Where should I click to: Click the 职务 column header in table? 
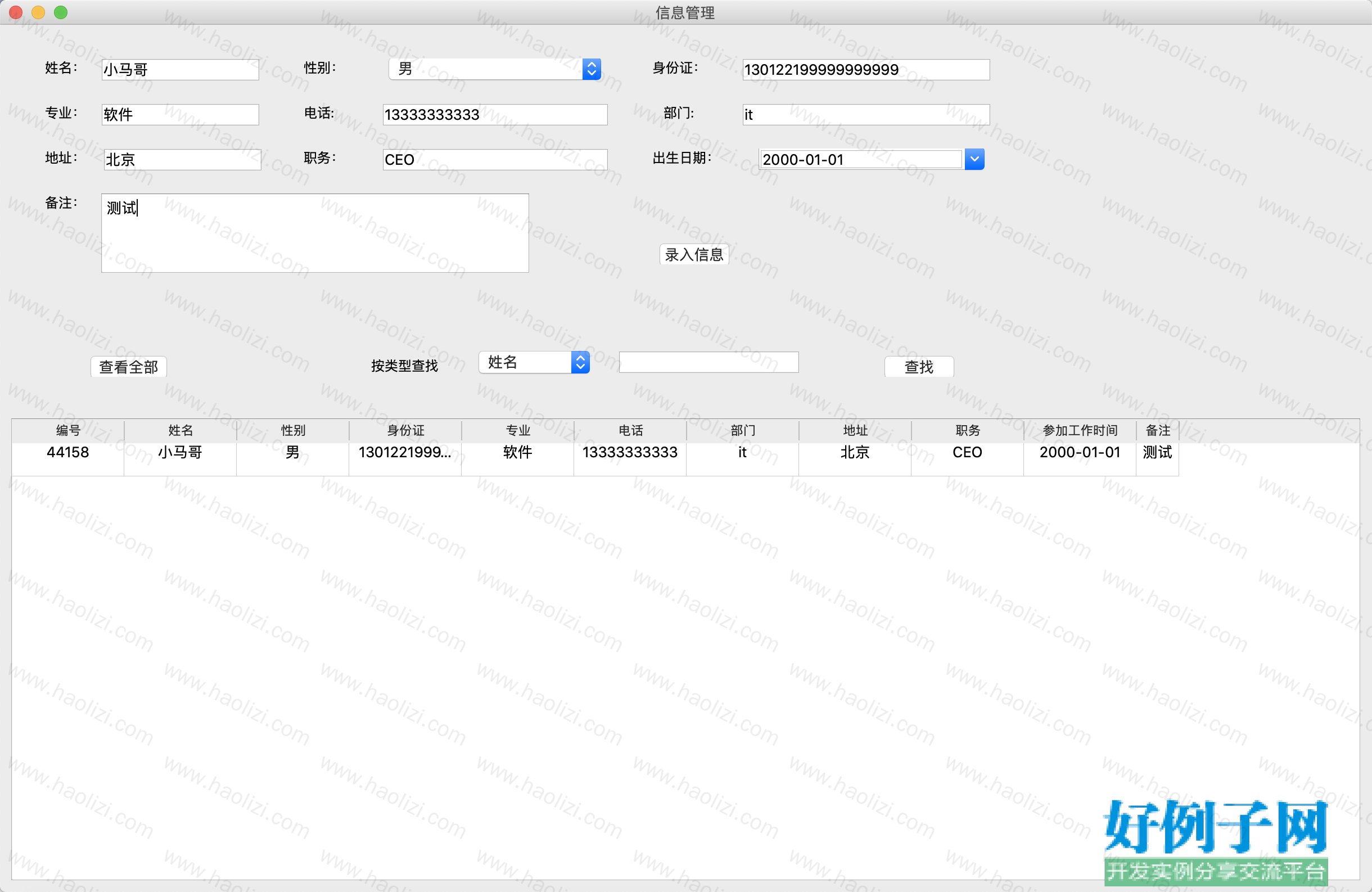coord(967,431)
